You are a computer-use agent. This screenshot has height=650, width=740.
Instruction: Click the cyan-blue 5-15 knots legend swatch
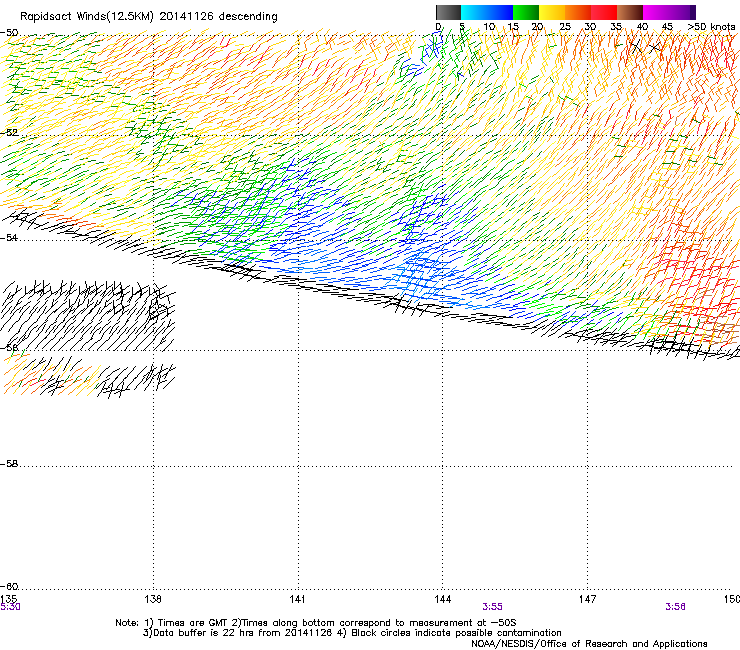(x=487, y=12)
